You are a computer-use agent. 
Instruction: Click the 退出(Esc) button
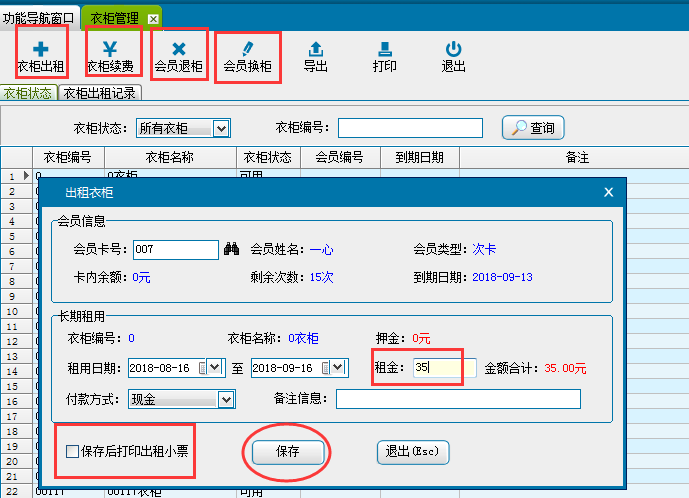pyautogui.click(x=412, y=452)
